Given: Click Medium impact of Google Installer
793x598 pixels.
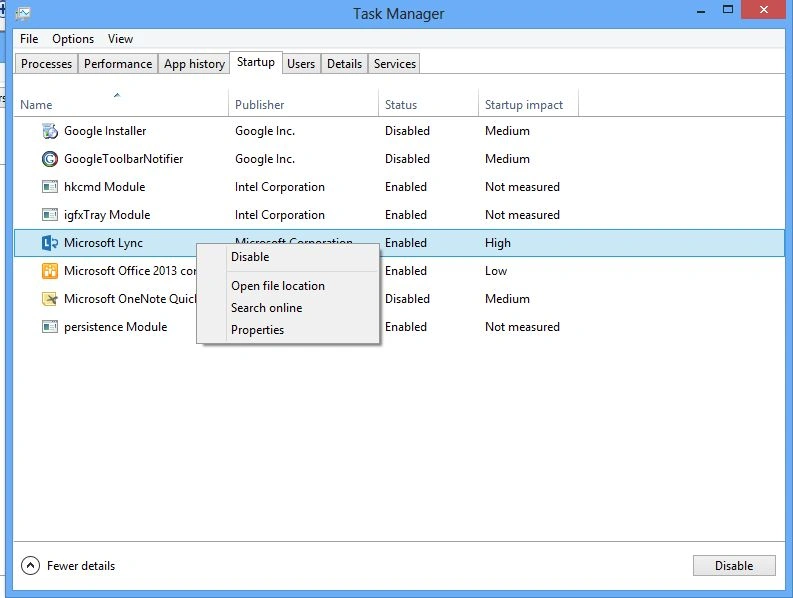Looking at the screenshot, I should coord(507,131).
